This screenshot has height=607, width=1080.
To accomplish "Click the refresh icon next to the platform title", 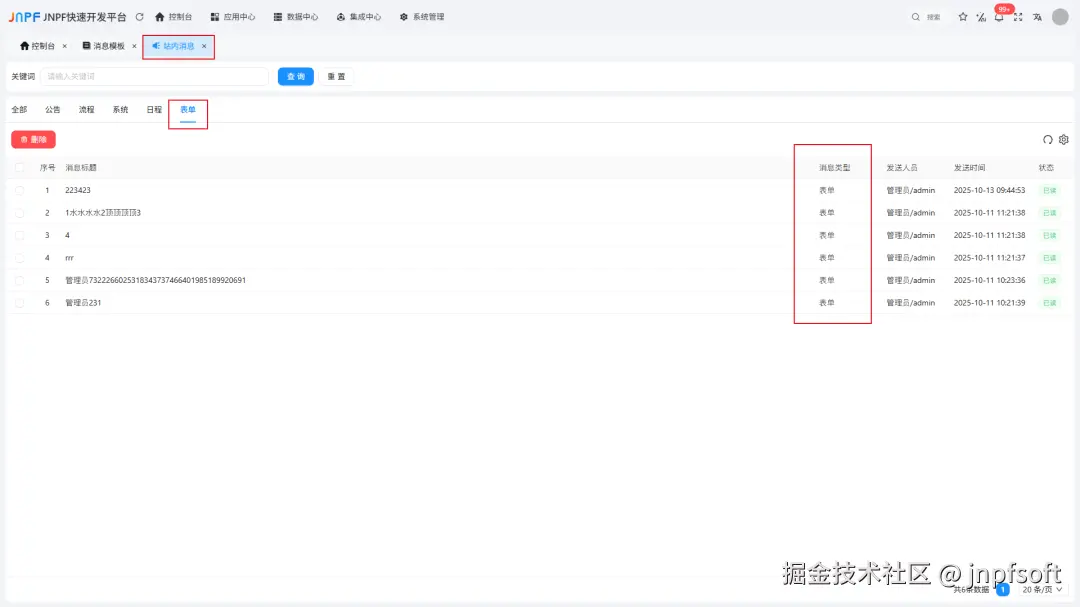I will pyautogui.click(x=140, y=16).
